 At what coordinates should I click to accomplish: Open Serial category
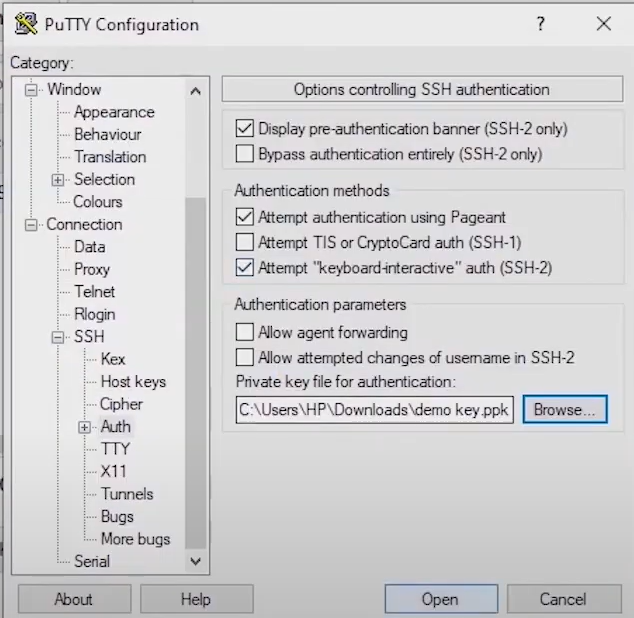[x=92, y=561]
